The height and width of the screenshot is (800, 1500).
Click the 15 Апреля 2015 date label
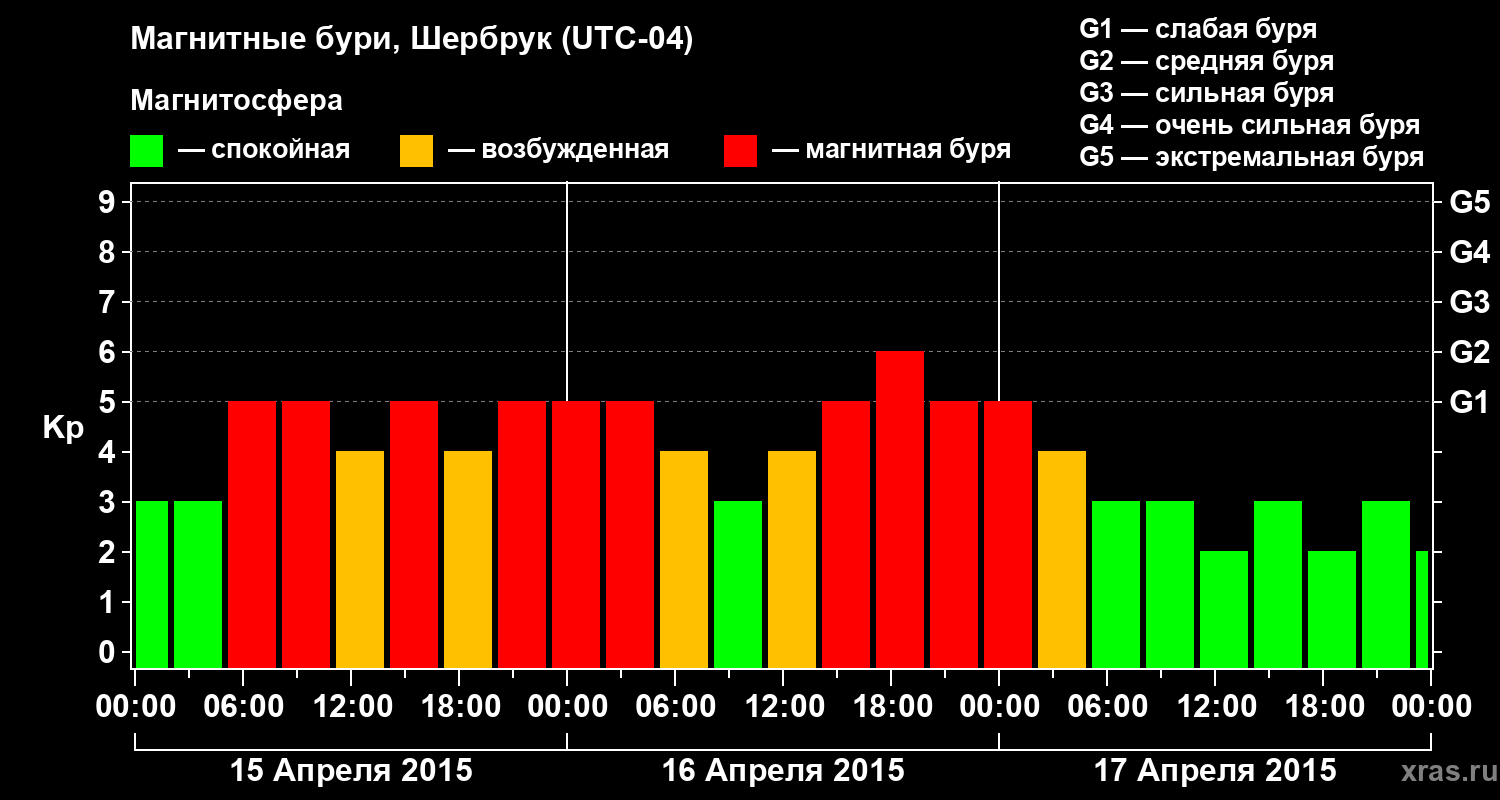click(x=351, y=770)
